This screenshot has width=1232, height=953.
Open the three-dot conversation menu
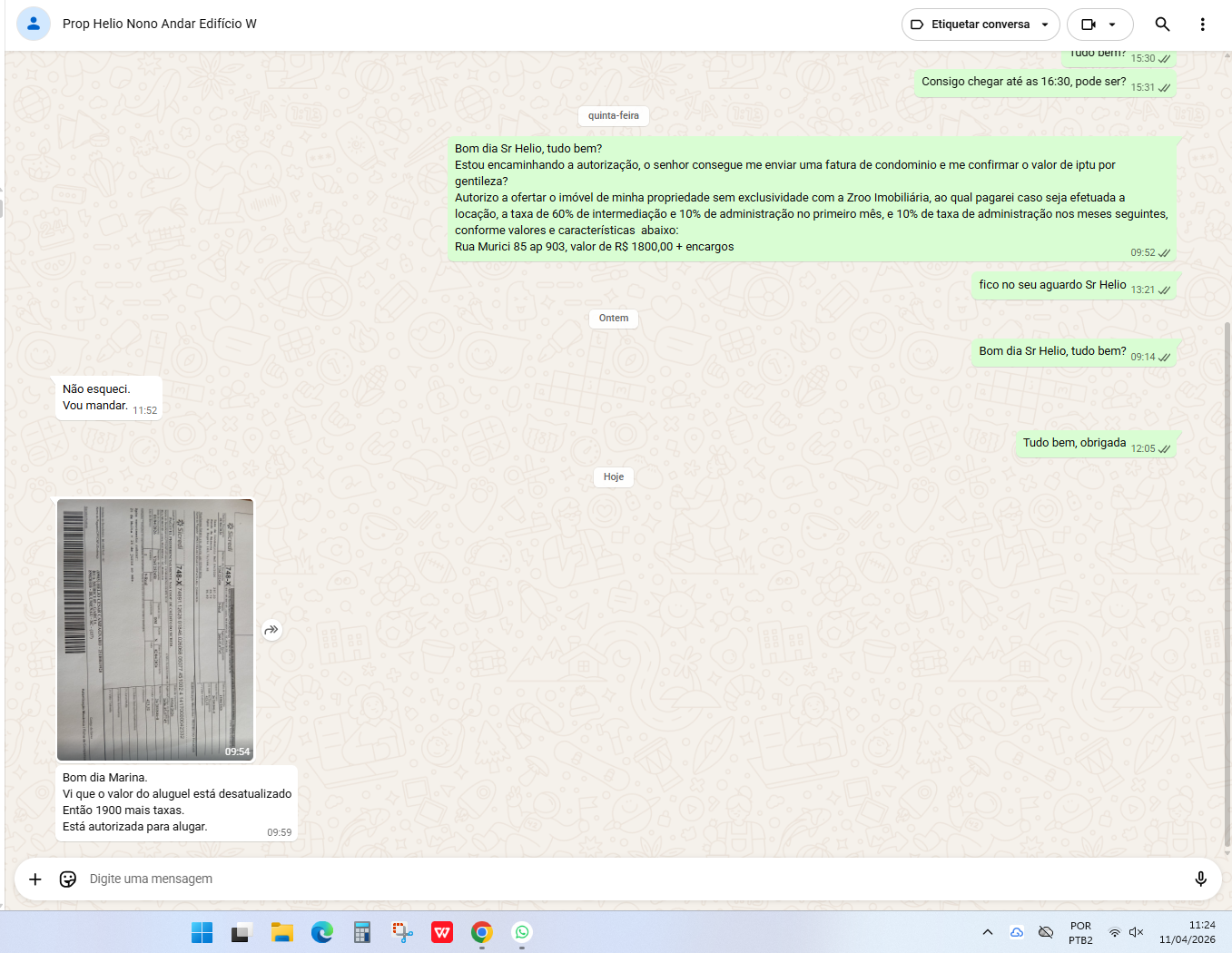pos(1202,25)
